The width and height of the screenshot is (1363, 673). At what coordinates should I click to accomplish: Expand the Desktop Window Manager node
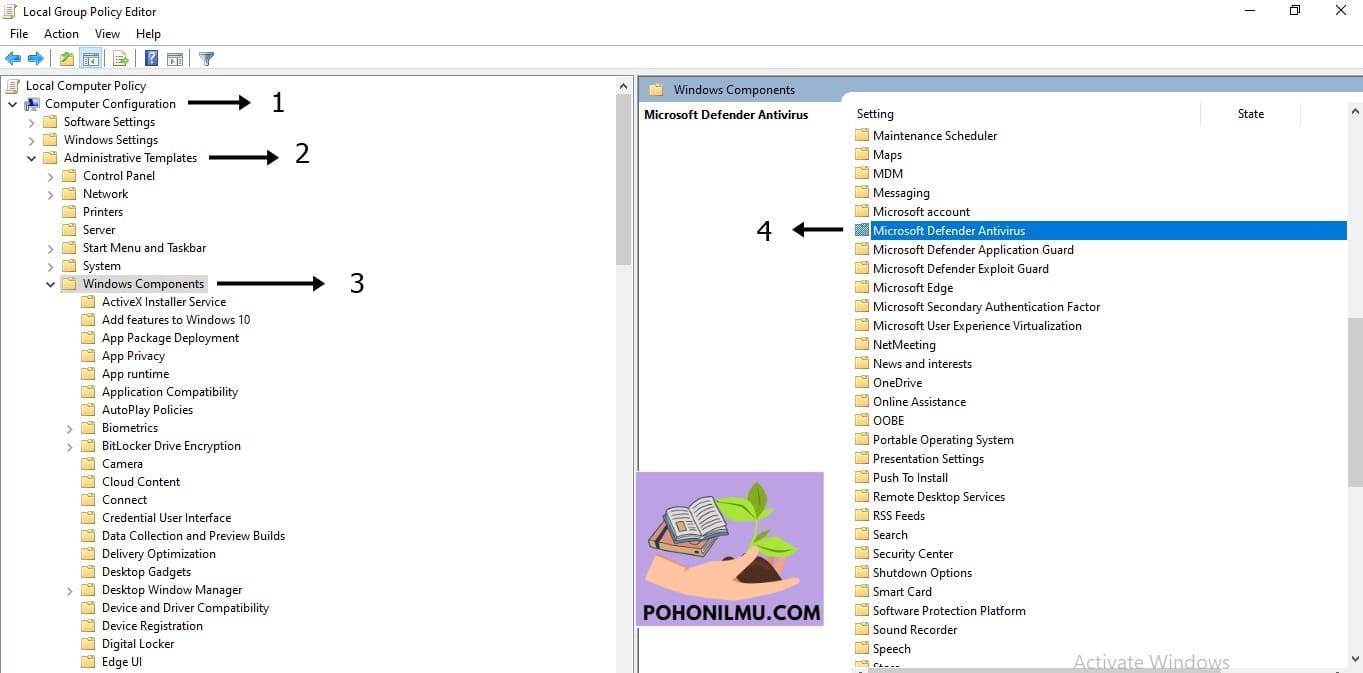(x=70, y=591)
